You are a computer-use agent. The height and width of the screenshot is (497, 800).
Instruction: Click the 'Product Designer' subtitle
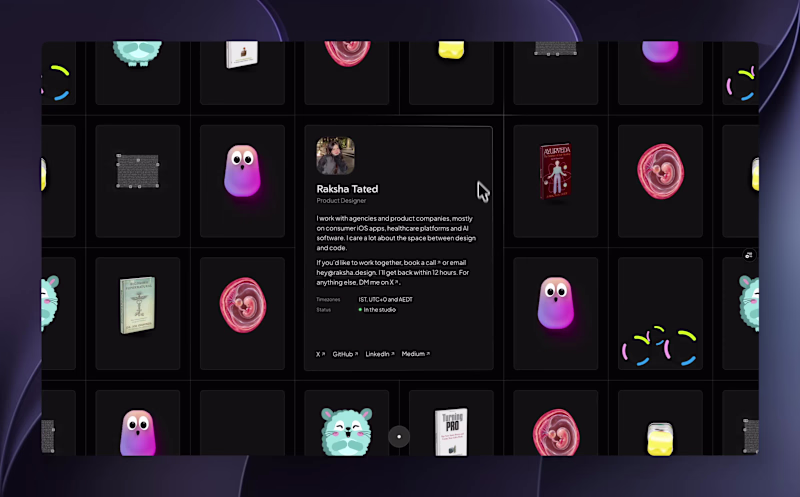pos(341,201)
